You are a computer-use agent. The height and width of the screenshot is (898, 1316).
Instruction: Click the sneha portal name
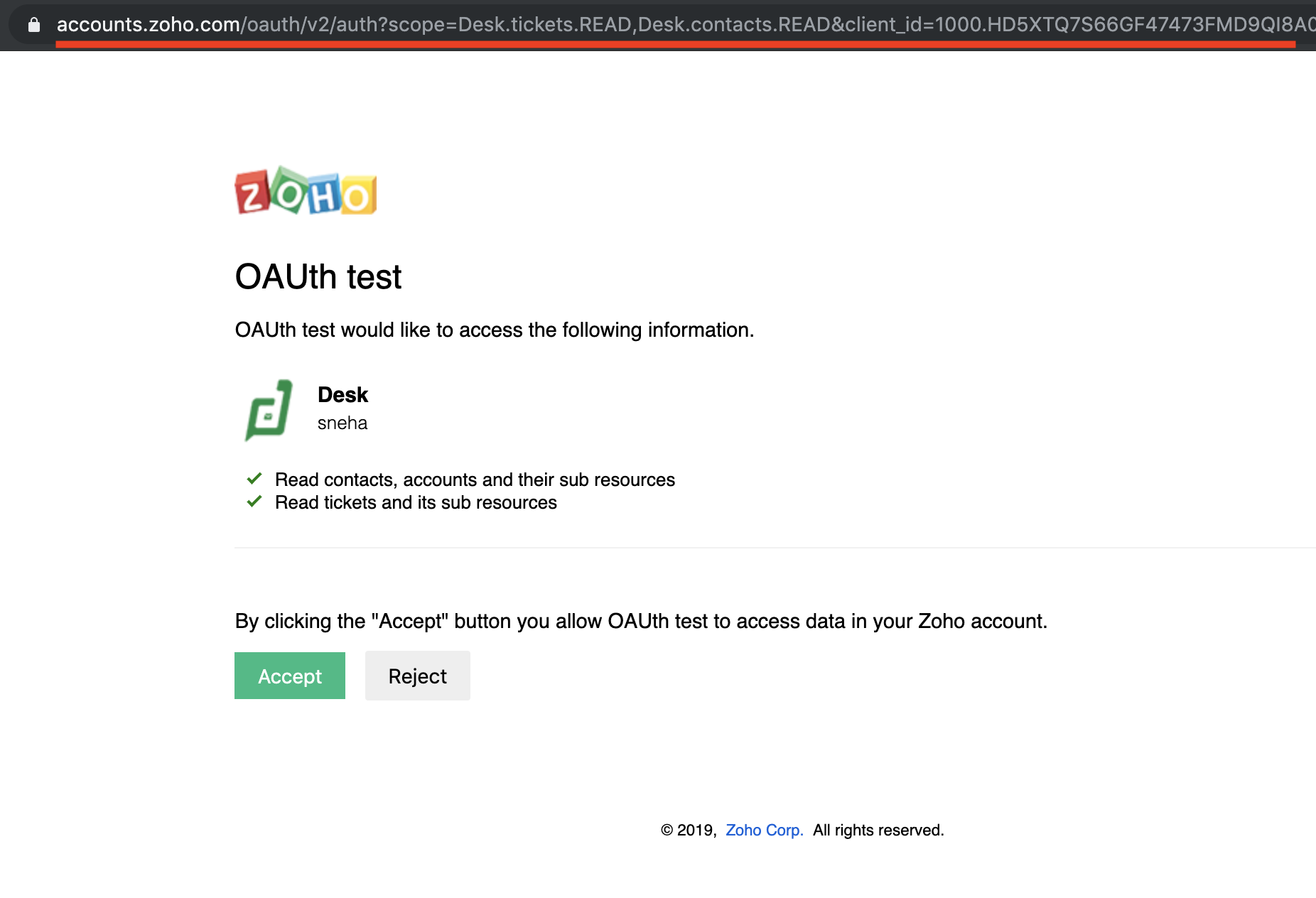[342, 423]
